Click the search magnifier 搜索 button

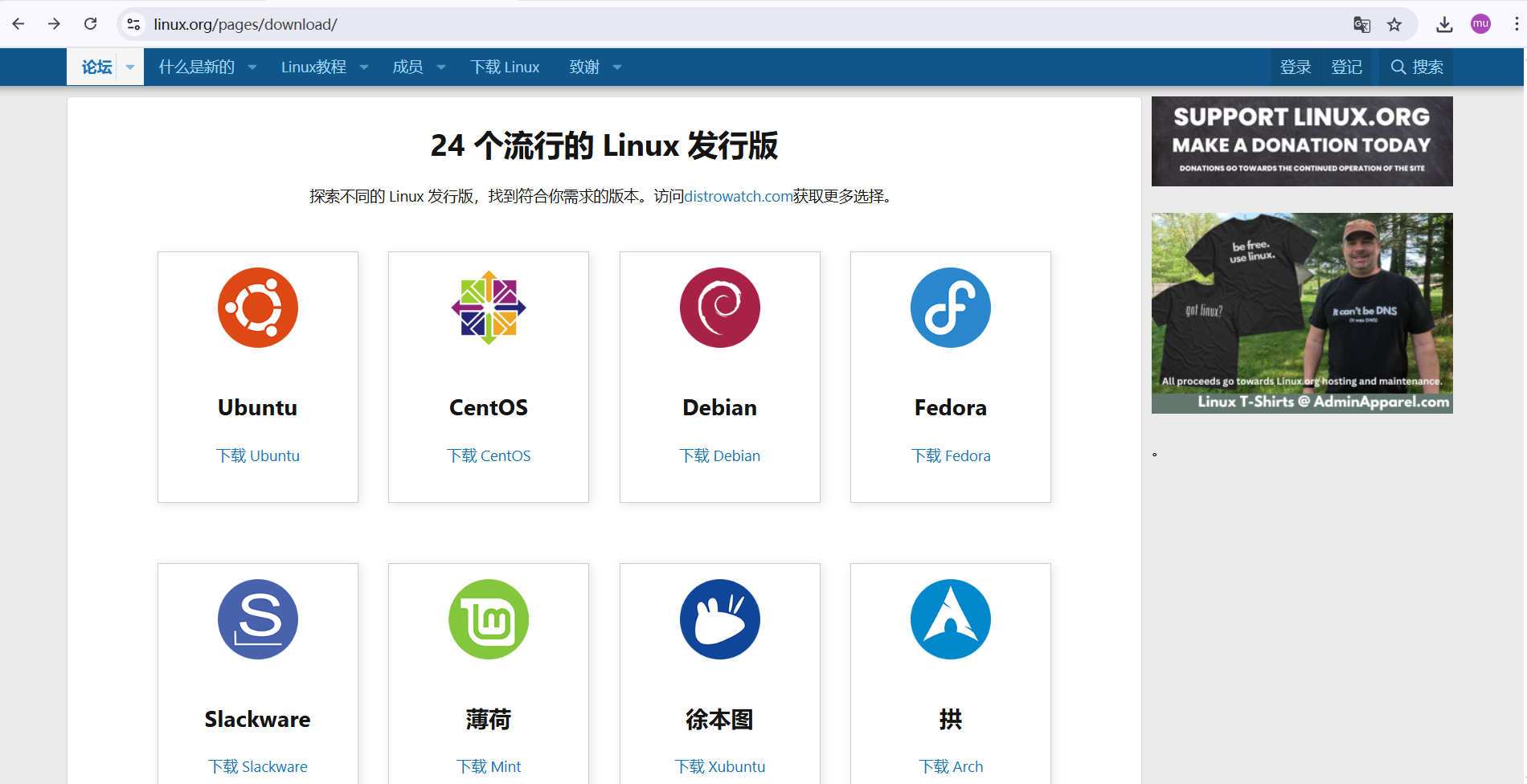[x=1416, y=67]
